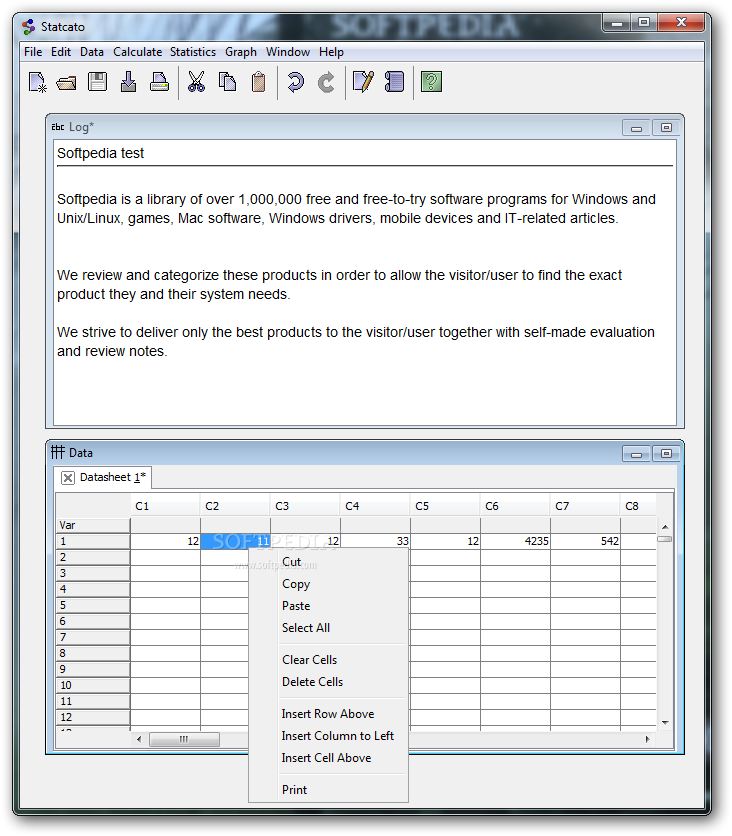This screenshot has height=836, width=732.
Task: Click the Statcato application logo icon
Action: 28,27
